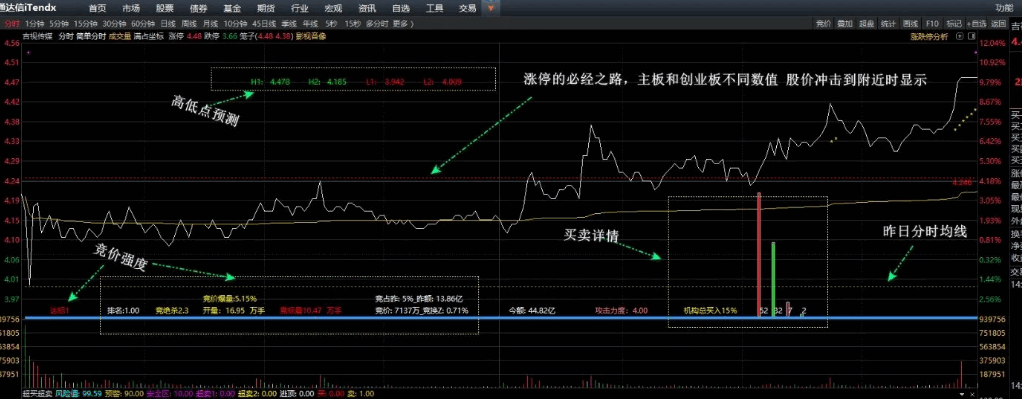Image resolution: width=1022 pixels, height=399 pixels.
Task: Expand the orange down-arrow menu dropdown
Action: [x=490, y=8]
